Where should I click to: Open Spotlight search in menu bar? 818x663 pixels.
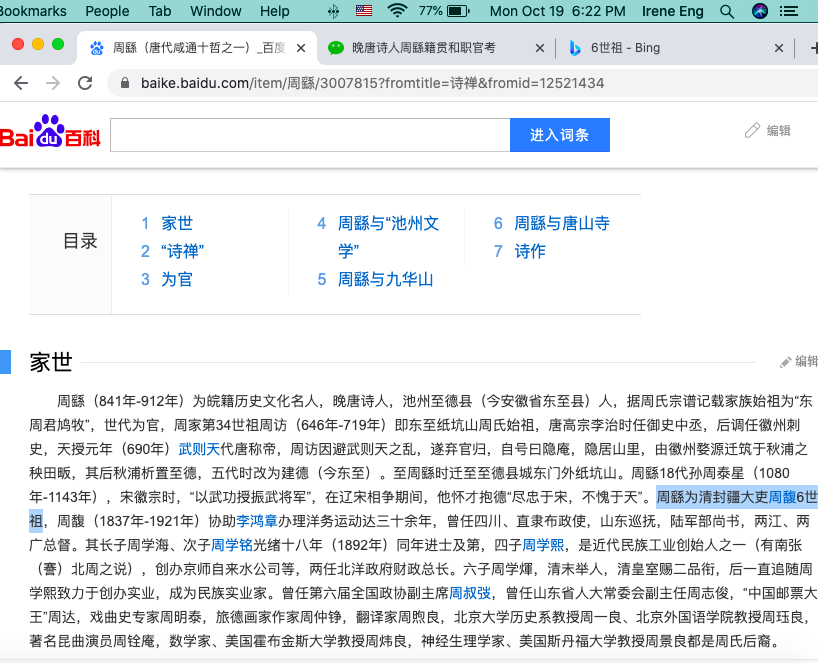pos(725,11)
